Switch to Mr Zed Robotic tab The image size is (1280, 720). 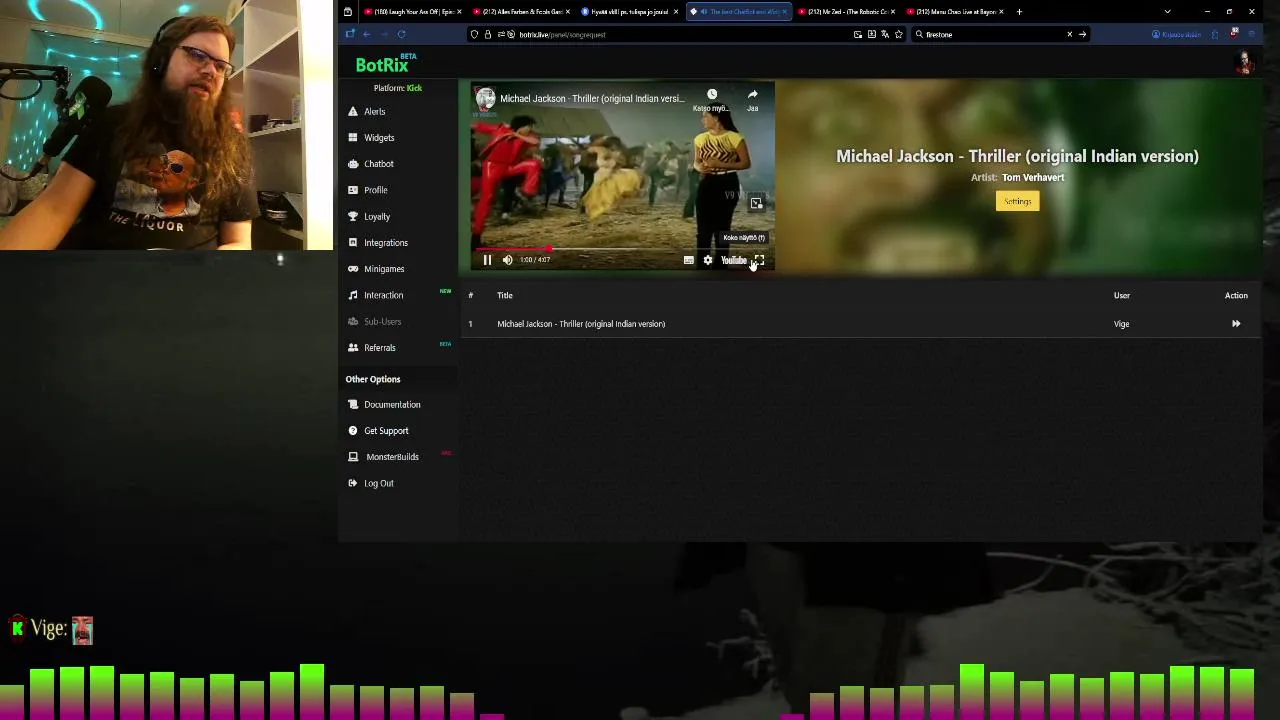846,12
